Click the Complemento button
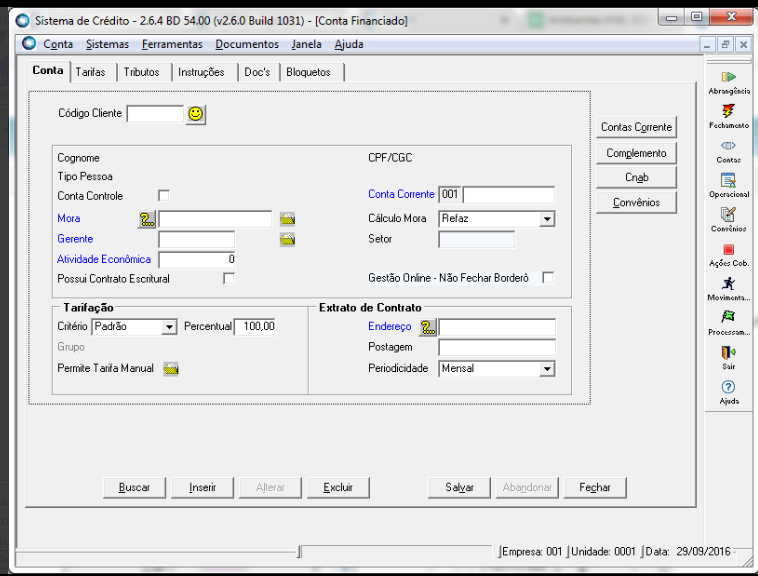 click(x=636, y=154)
